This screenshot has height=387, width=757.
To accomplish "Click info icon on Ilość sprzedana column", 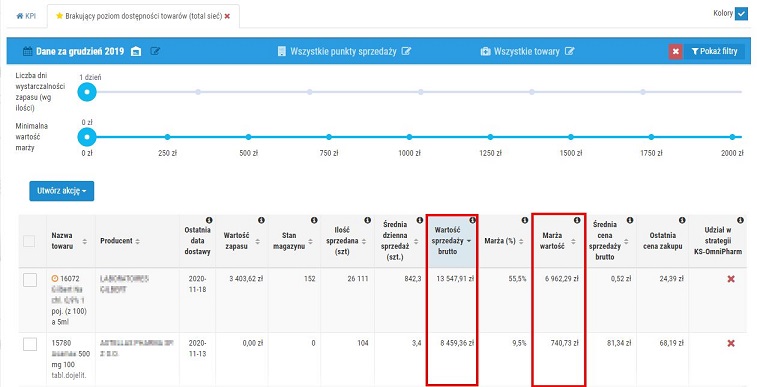I will pos(367,220).
